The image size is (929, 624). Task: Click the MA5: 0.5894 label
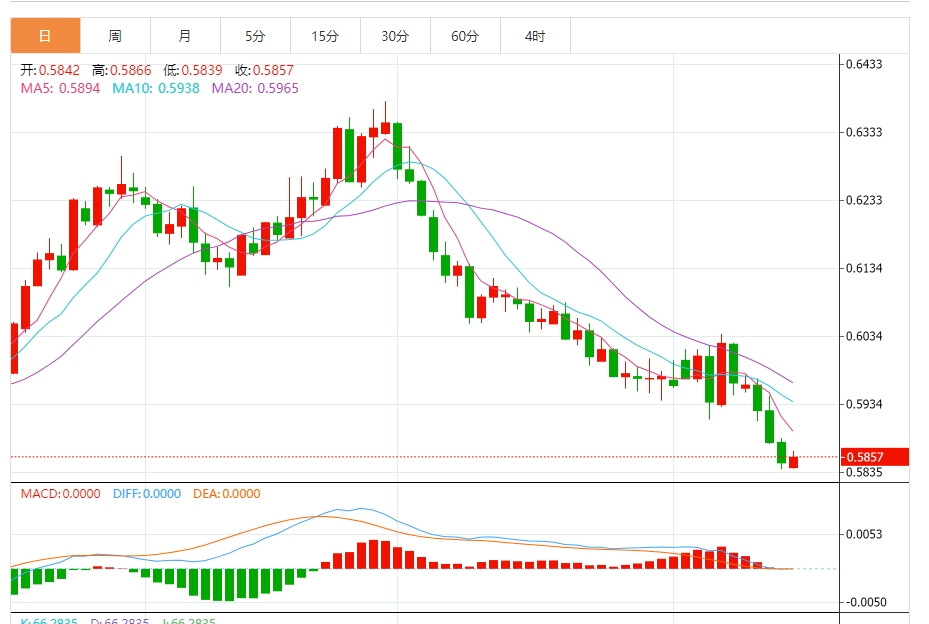60,88
